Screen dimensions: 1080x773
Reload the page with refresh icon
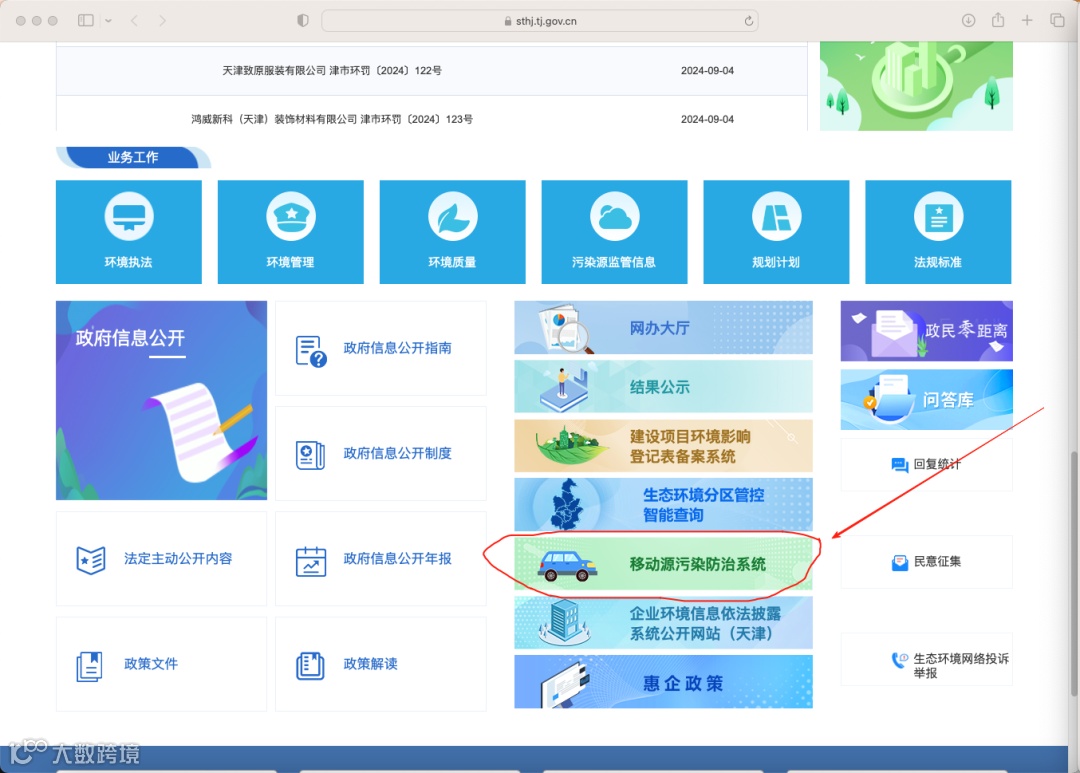(x=749, y=21)
